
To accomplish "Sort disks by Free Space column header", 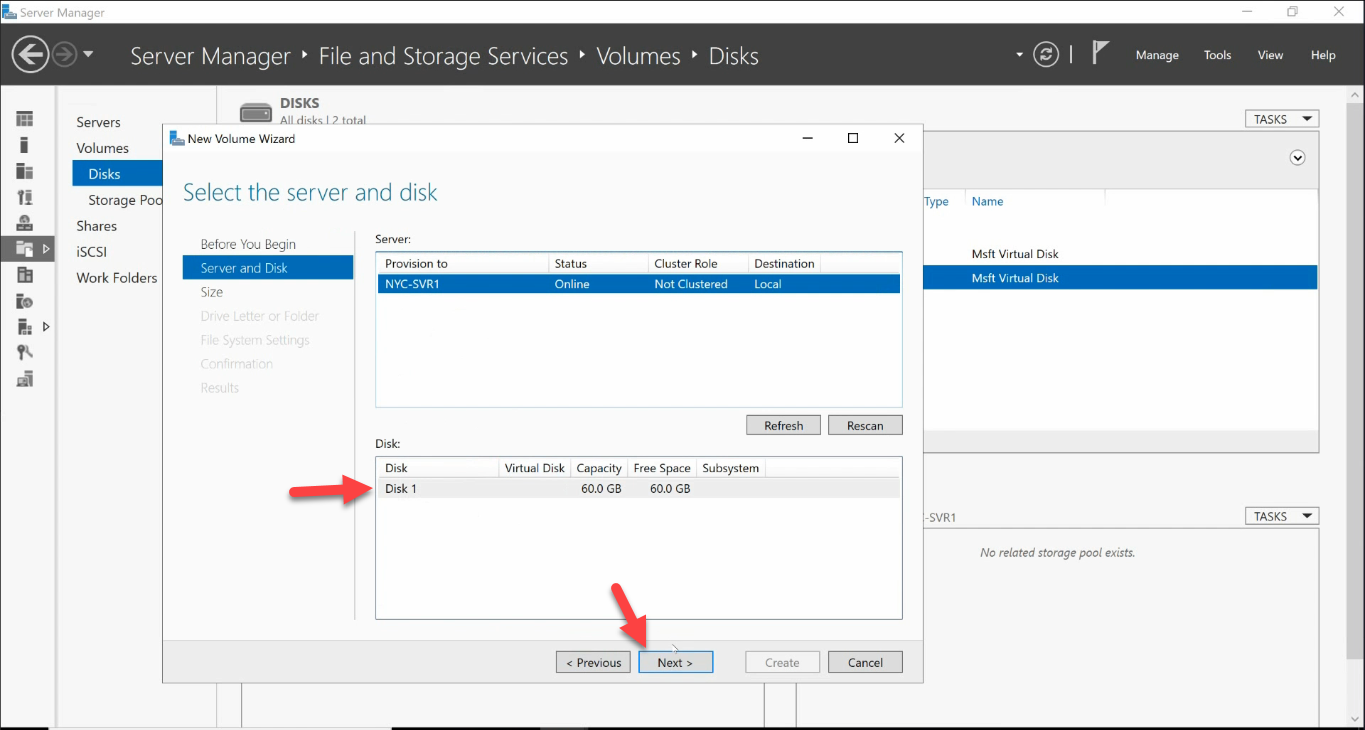I will [x=662, y=468].
